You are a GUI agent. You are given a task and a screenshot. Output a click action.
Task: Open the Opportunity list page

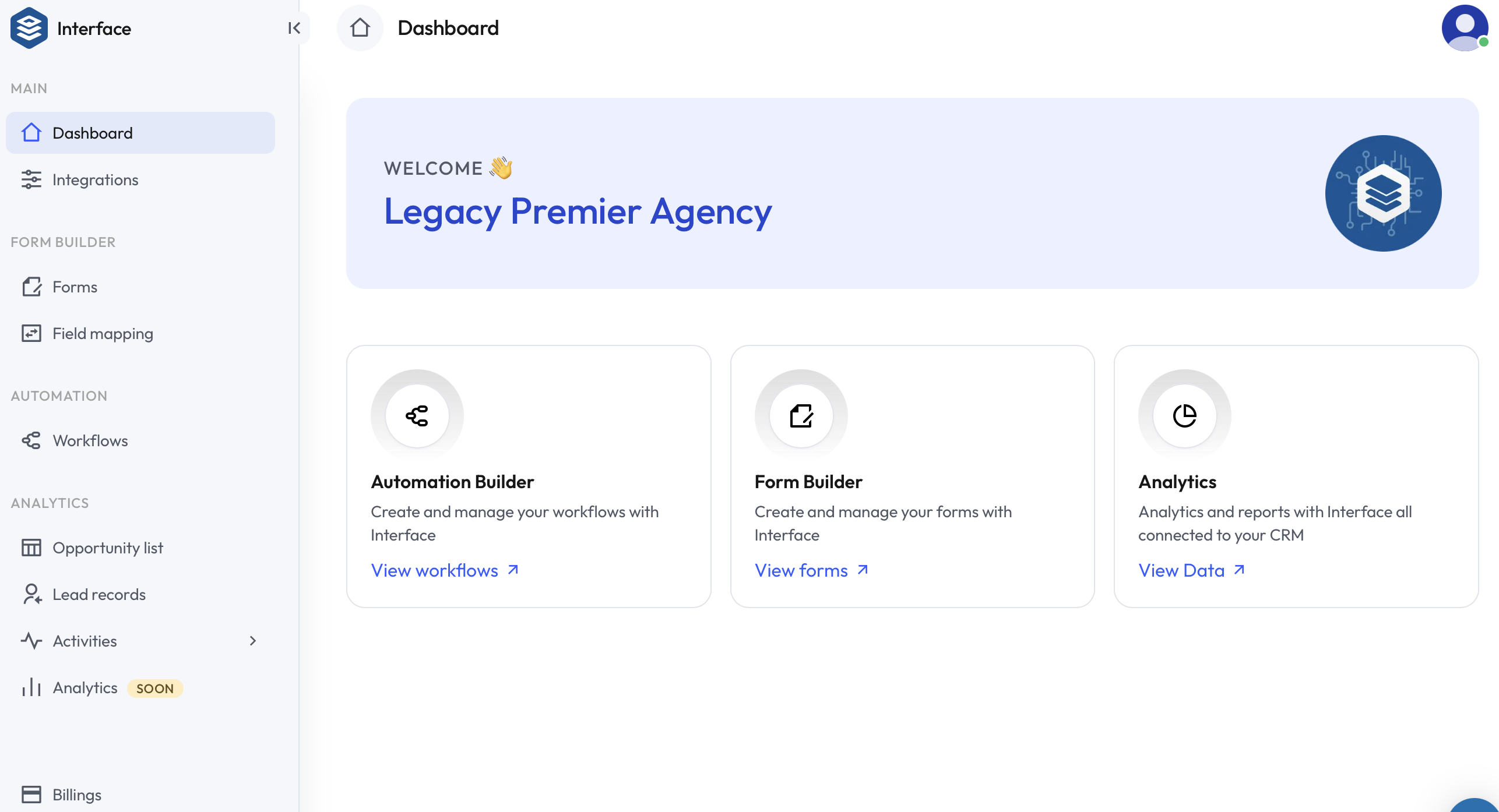pyautogui.click(x=108, y=548)
